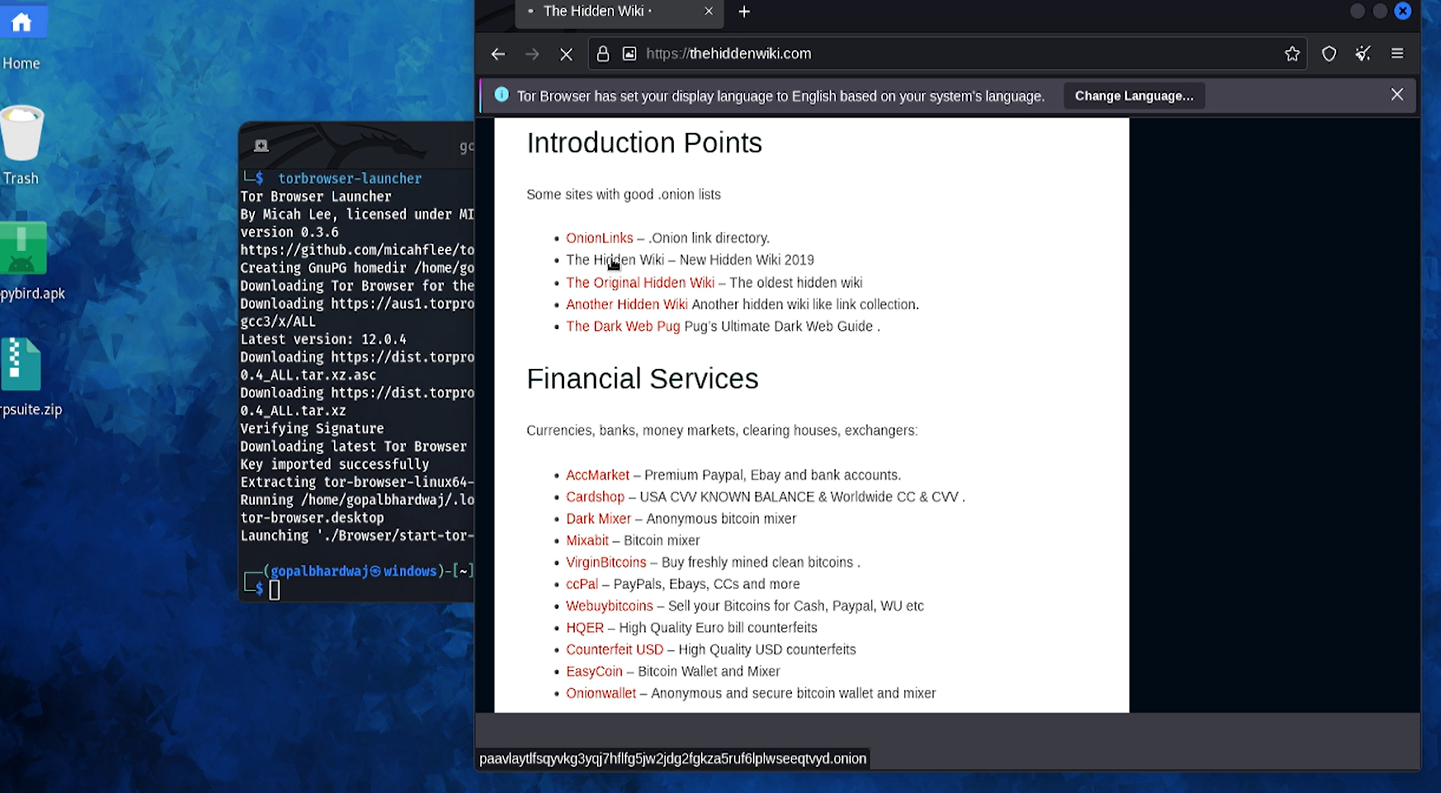The image size is (1441, 793).
Task: Click Change Language button
Action: [x=1134, y=96]
